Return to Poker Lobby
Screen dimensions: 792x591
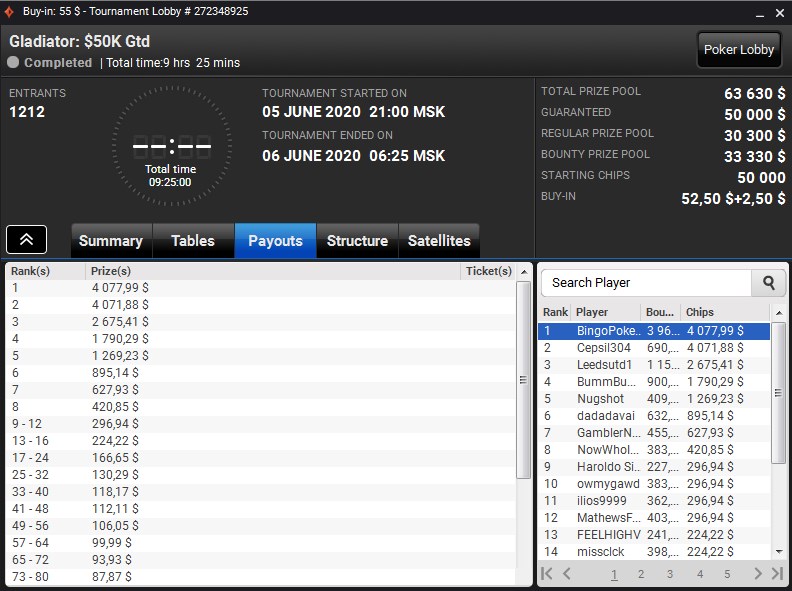[739, 50]
